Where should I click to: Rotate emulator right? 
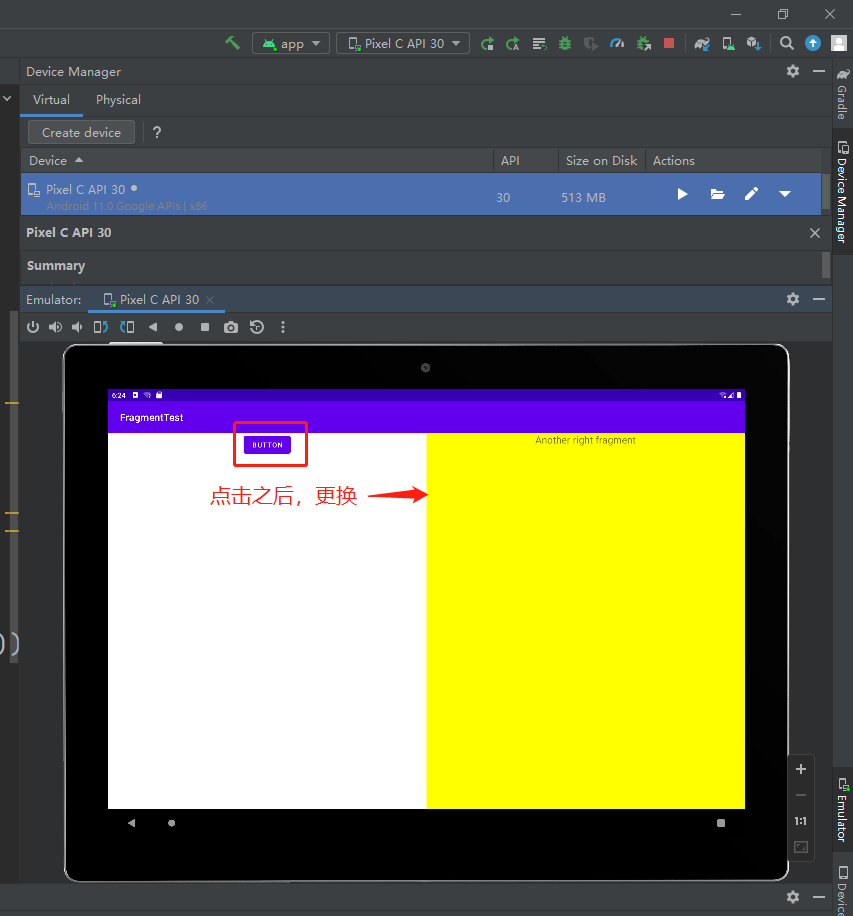127,327
